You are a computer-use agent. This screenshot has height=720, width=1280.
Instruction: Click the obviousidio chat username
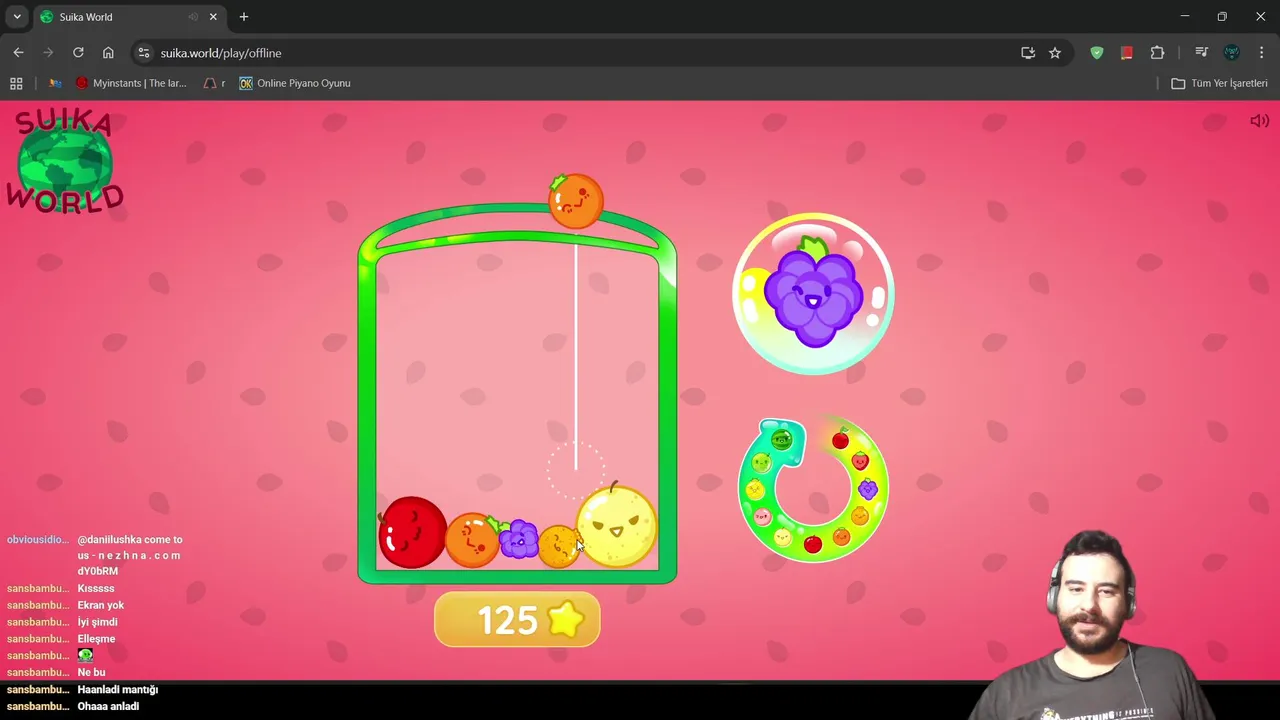[38, 539]
